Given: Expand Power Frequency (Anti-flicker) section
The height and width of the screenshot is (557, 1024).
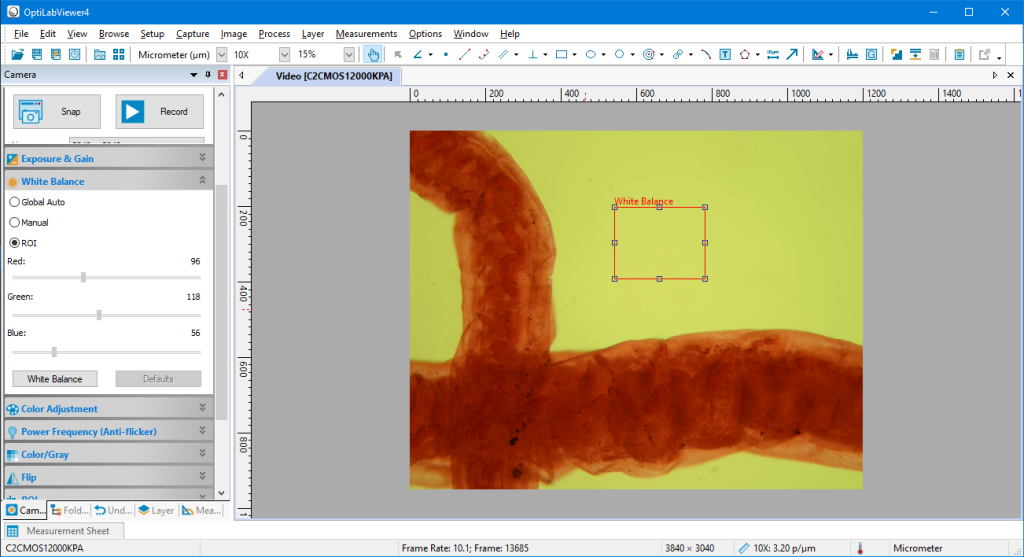Looking at the screenshot, I should pyautogui.click(x=108, y=431).
